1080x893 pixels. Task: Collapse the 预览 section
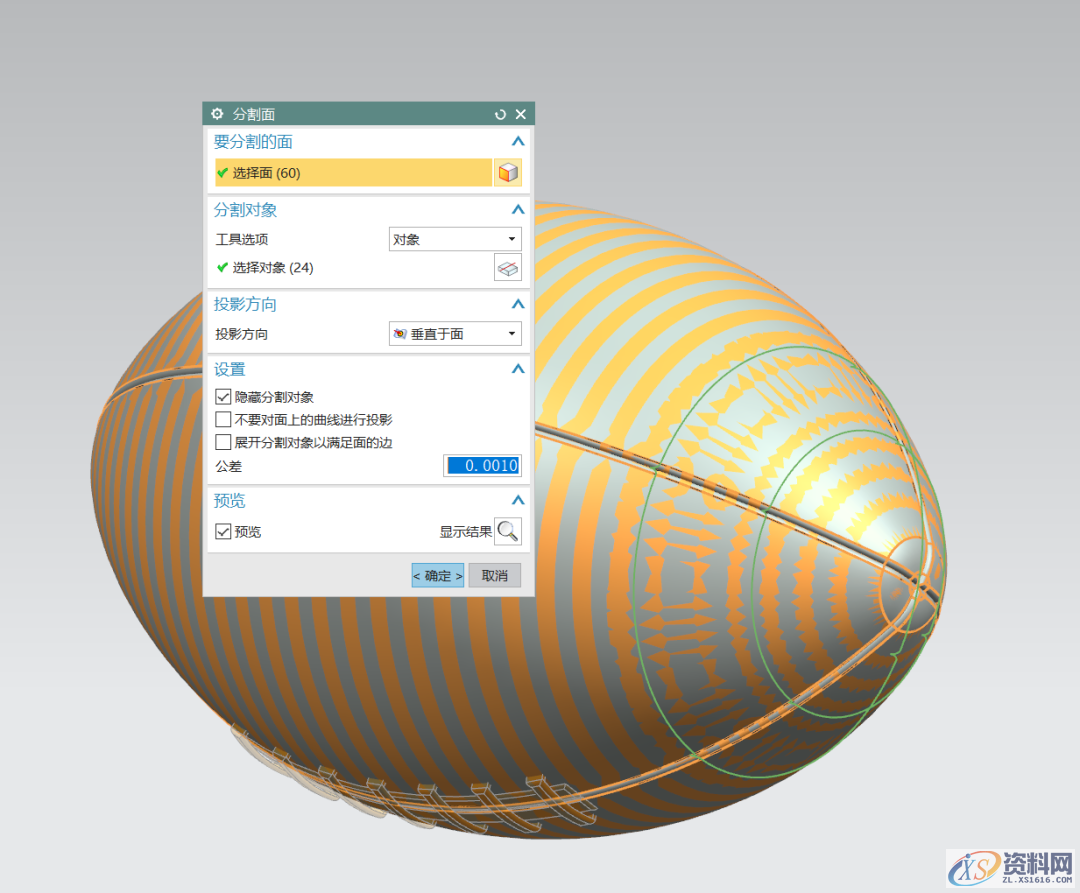[x=517, y=500]
